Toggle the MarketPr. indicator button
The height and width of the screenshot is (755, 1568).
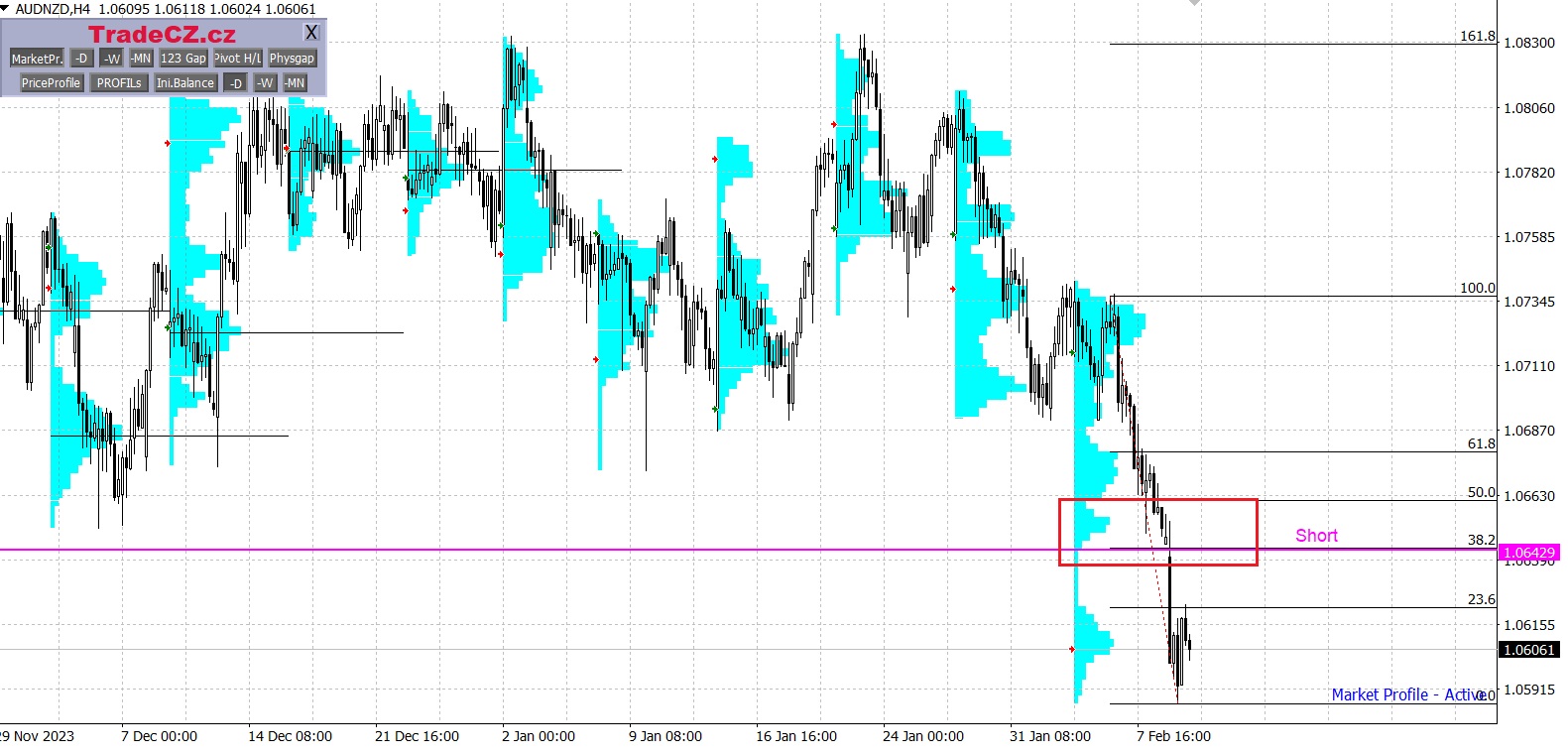[37, 59]
